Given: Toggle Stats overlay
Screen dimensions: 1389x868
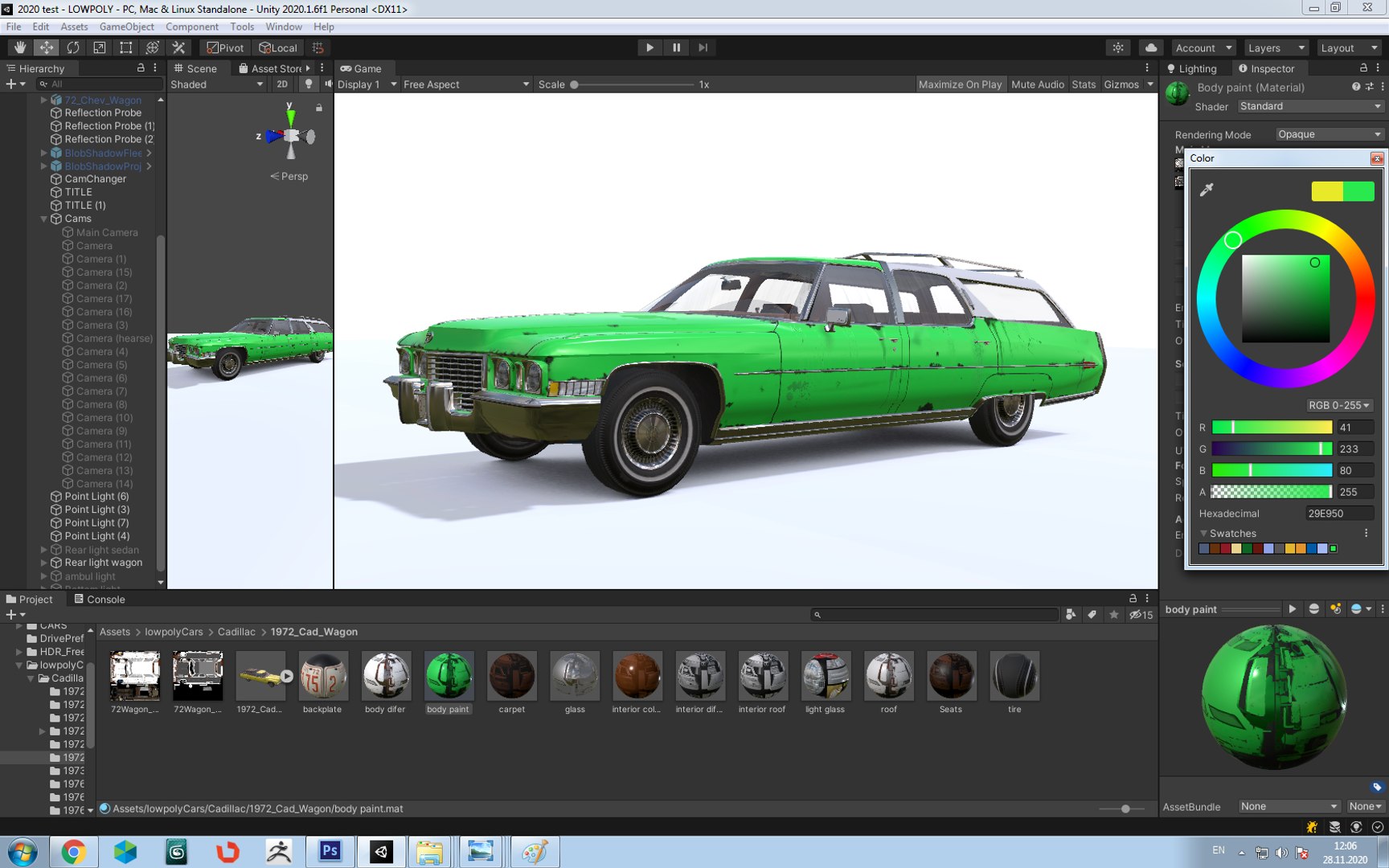Looking at the screenshot, I should 1084,84.
